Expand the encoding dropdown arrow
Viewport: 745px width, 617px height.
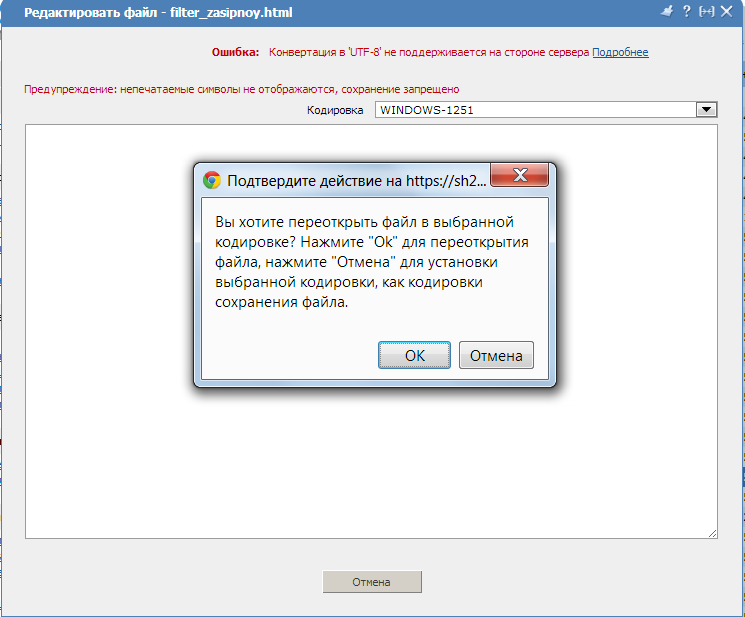[707, 110]
